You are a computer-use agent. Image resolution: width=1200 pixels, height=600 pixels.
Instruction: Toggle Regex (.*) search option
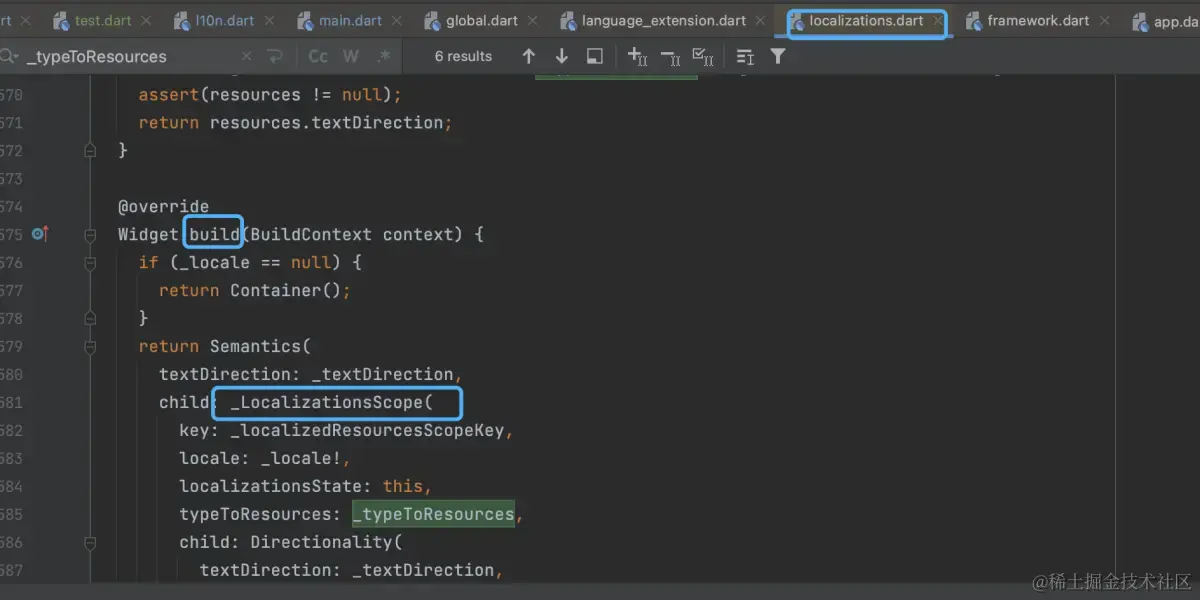(384, 57)
